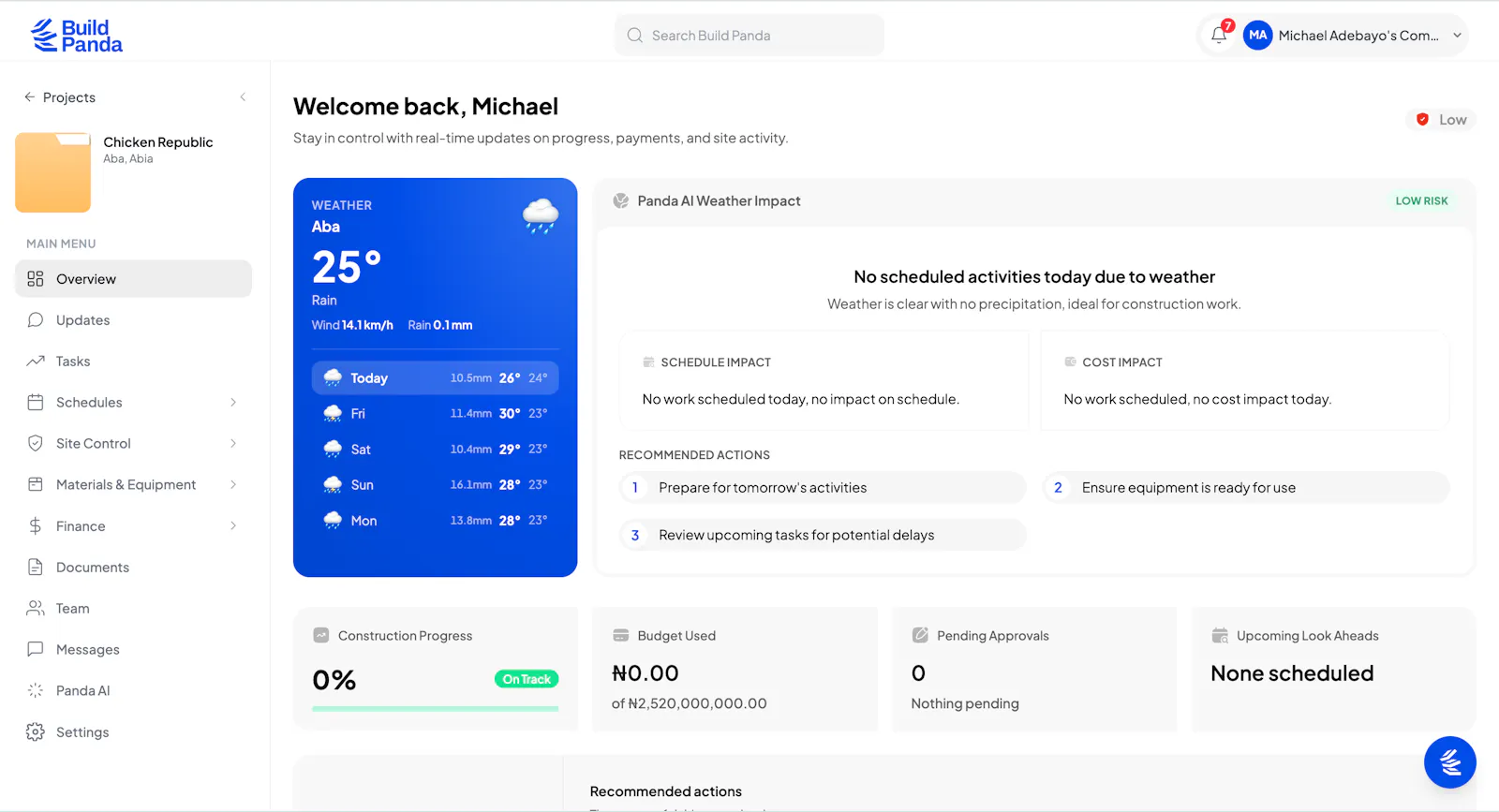Click the Mon forecast row
1499x812 pixels.
(x=435, y=521)
